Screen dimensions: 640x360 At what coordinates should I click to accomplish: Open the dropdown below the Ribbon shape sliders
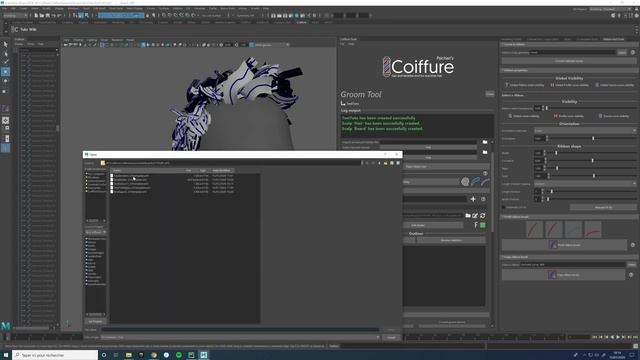(585, 184)
